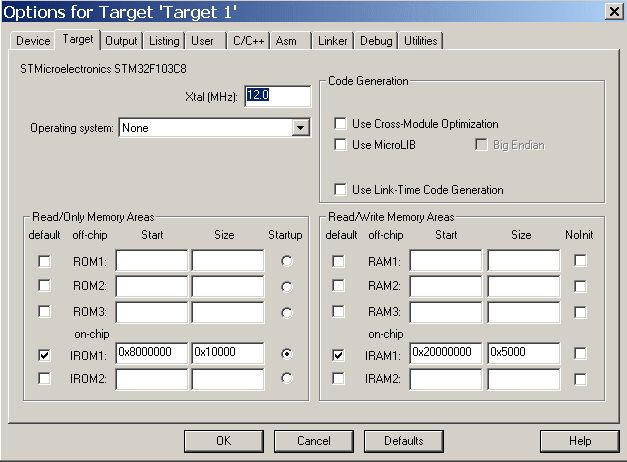Click the RAM3 Size field
This screenshot has height=462, width=627.
(523, 312)
